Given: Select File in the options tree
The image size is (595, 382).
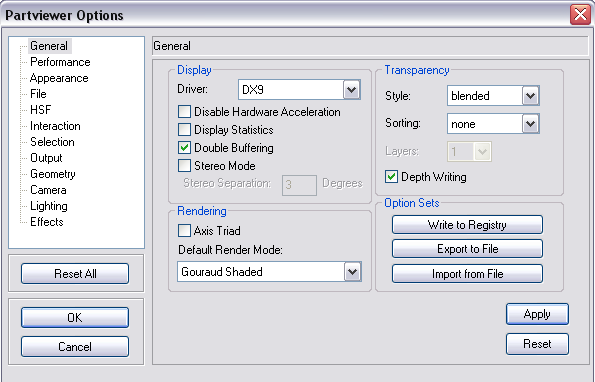Looking at the screenshot, I should click(38, 94).
